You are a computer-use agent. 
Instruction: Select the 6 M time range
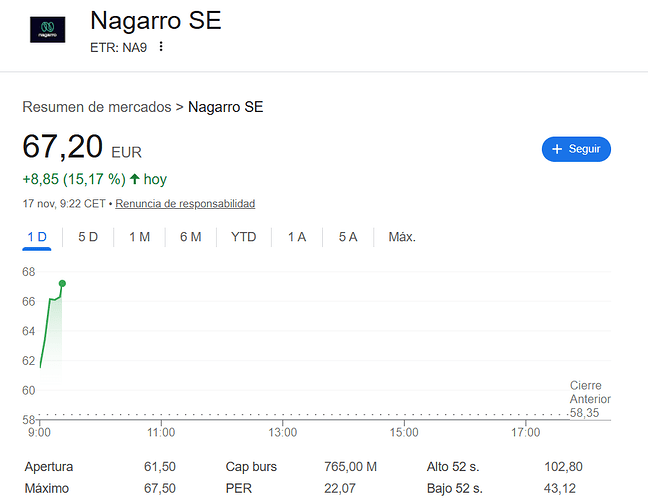(190, 237)
